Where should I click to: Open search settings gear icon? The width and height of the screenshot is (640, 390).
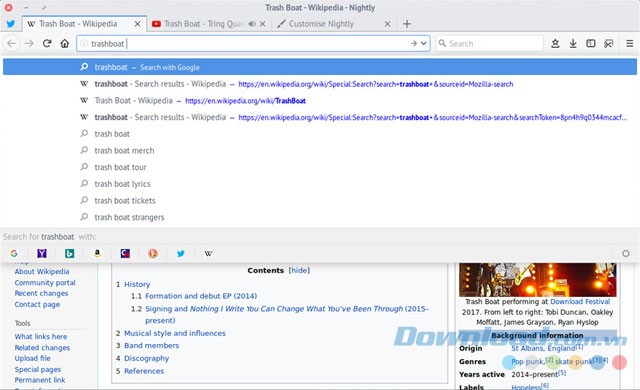[625, 253]
